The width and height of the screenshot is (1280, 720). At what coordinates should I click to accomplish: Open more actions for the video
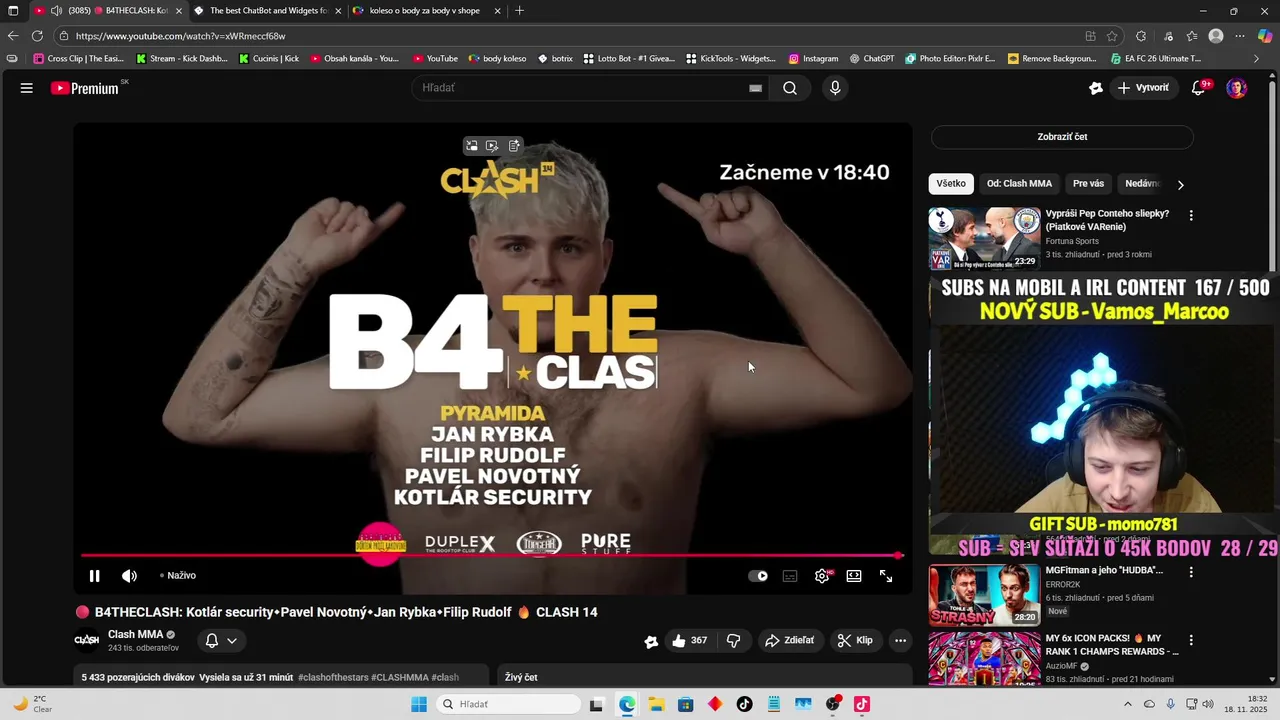pos(900,641)
